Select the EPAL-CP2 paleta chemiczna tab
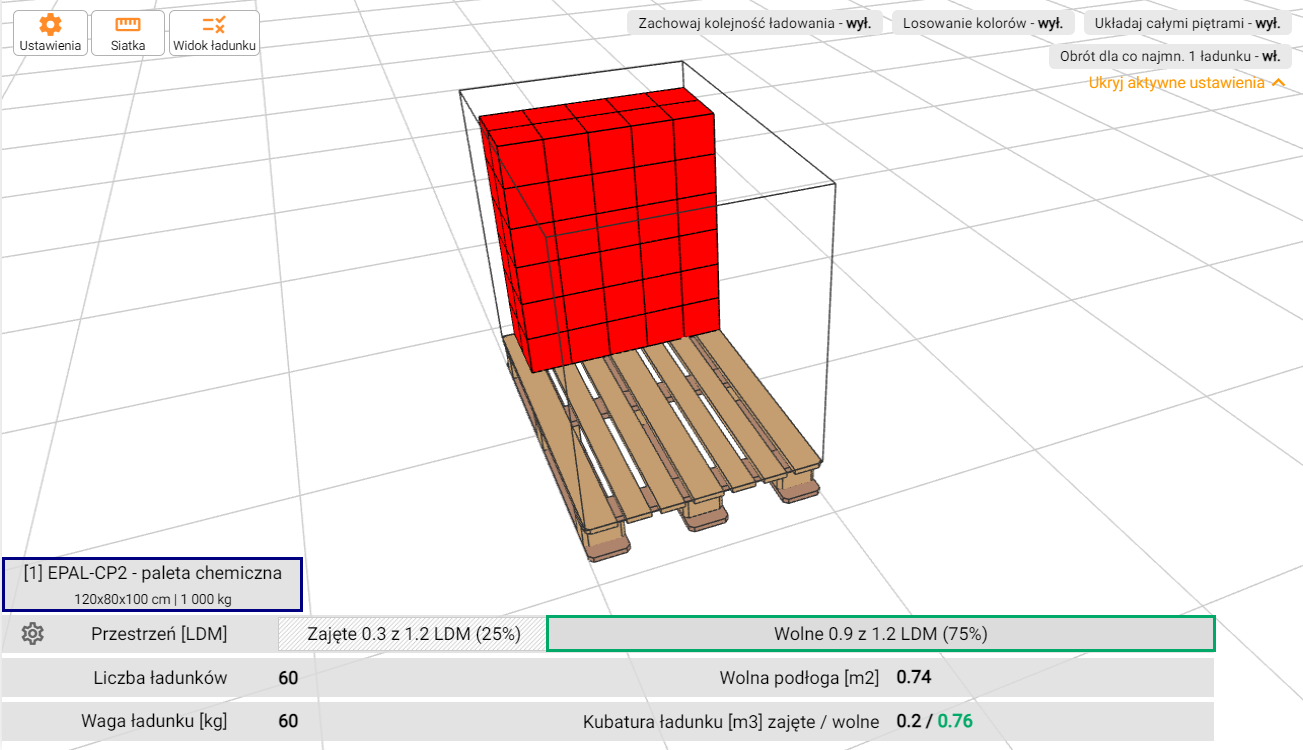The image size is (1303, 750). point(152,584)
